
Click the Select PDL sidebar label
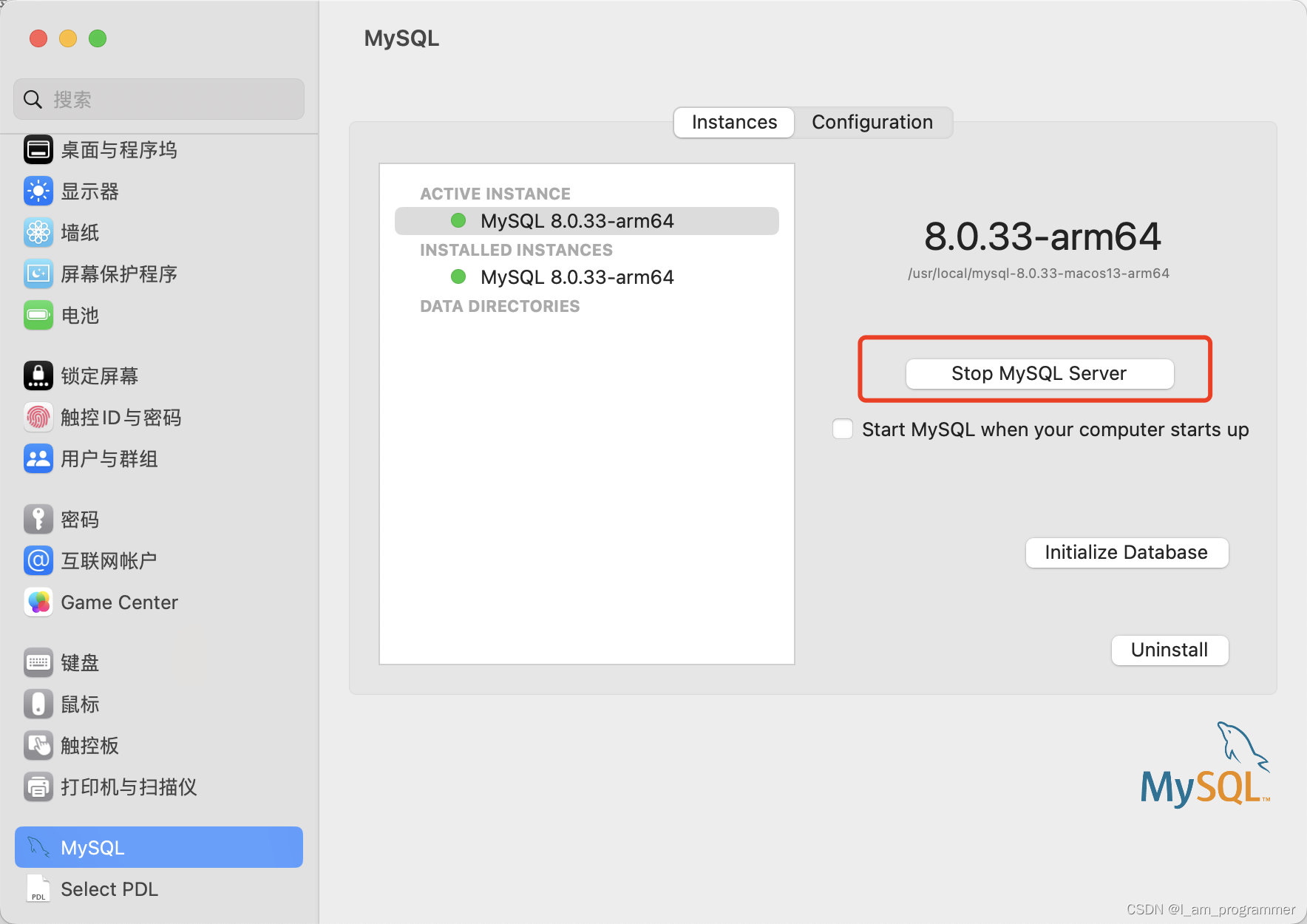point(109,889)
